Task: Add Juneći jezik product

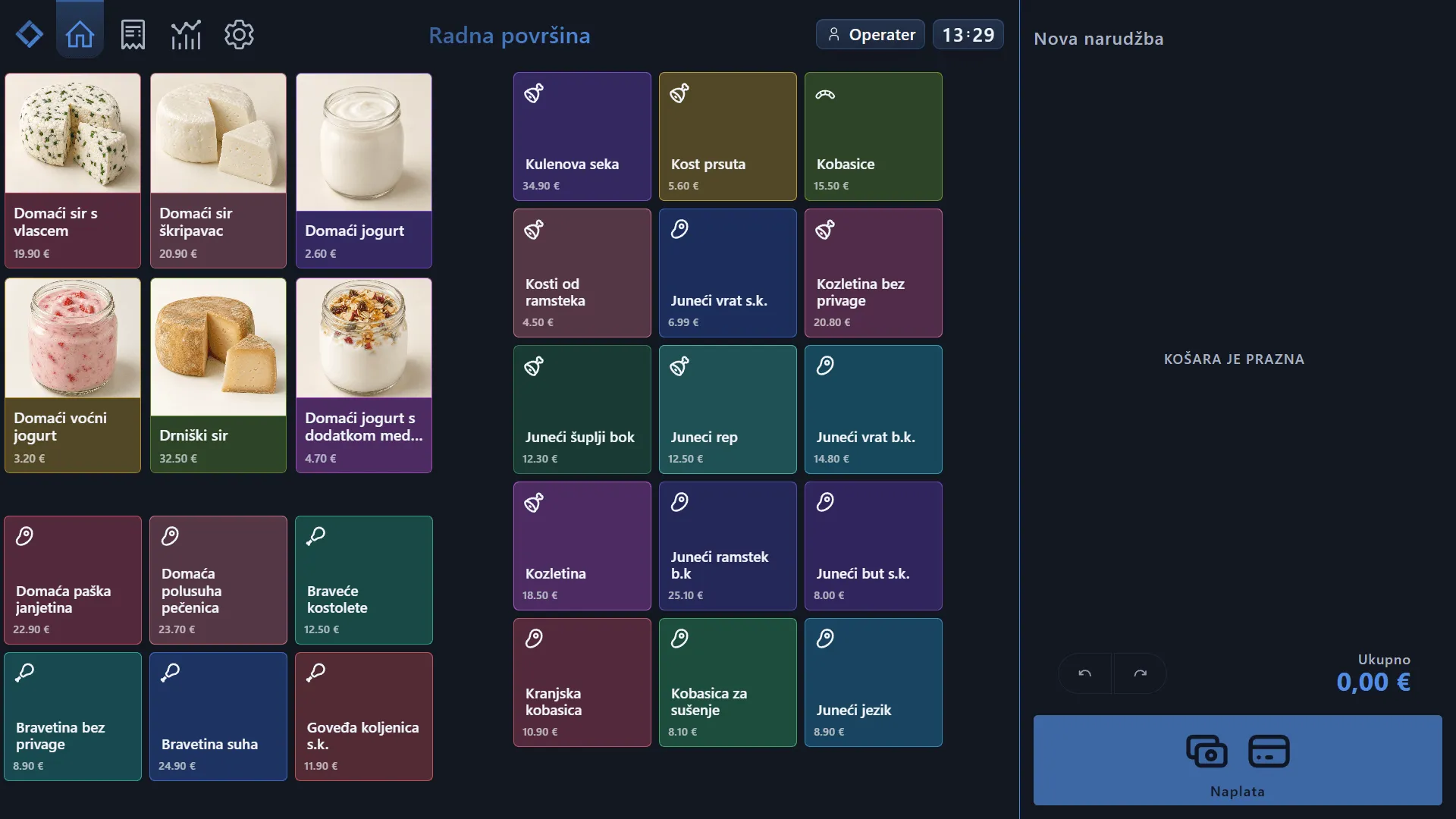Action: (874, 682)
